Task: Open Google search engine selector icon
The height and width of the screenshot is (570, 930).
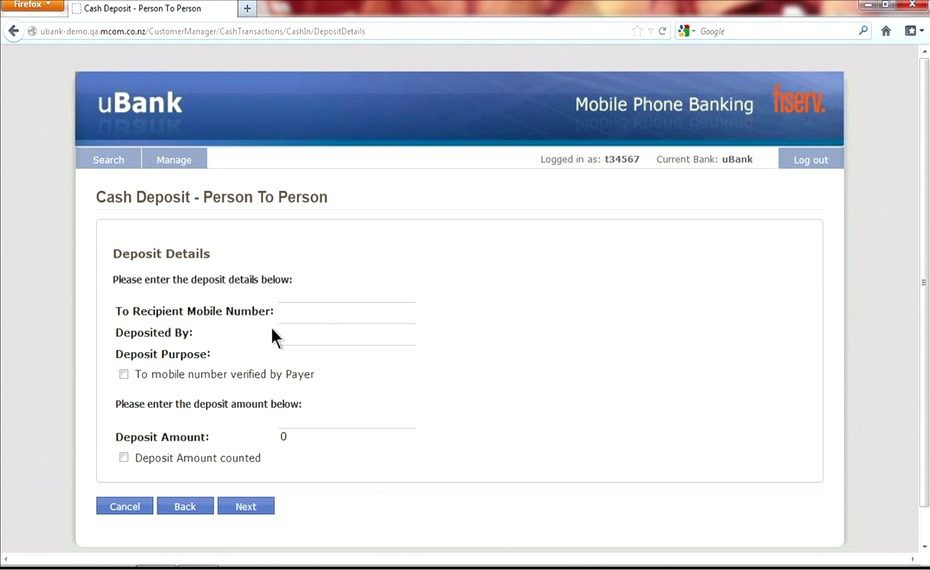Action: pos(686,31)
